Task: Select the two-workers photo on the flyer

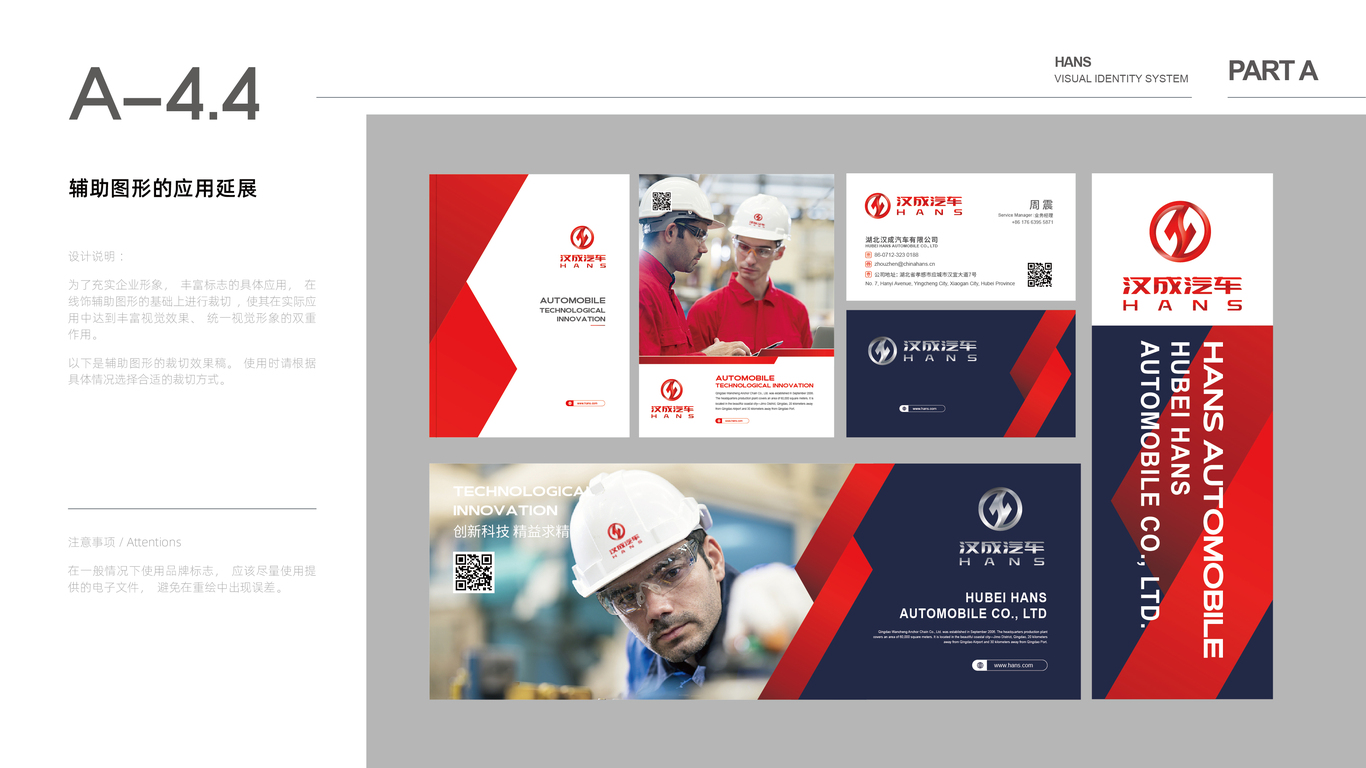Action: pos(736,264)
